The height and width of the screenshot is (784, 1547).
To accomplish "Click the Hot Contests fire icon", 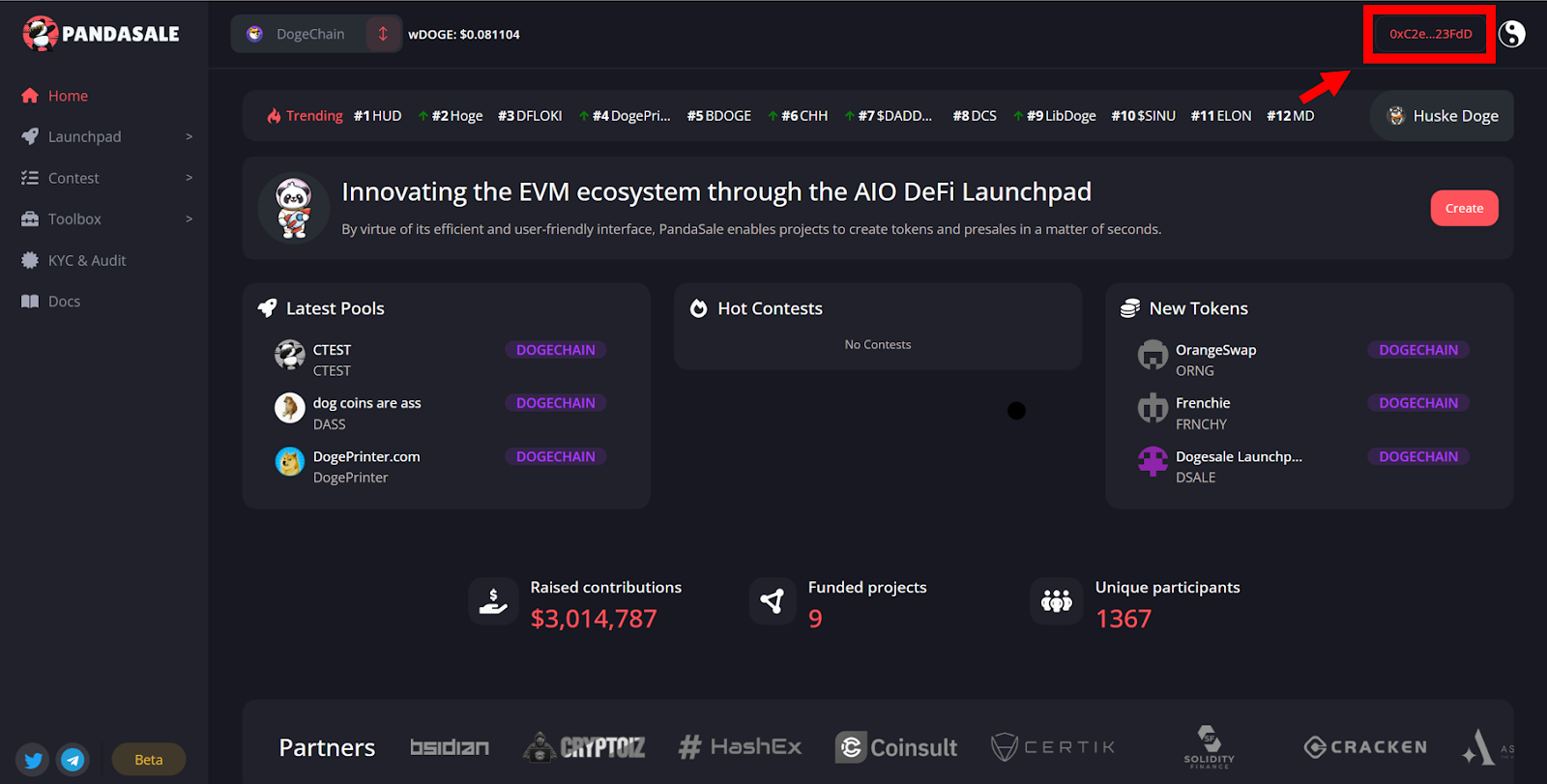I will pos(699,308).
